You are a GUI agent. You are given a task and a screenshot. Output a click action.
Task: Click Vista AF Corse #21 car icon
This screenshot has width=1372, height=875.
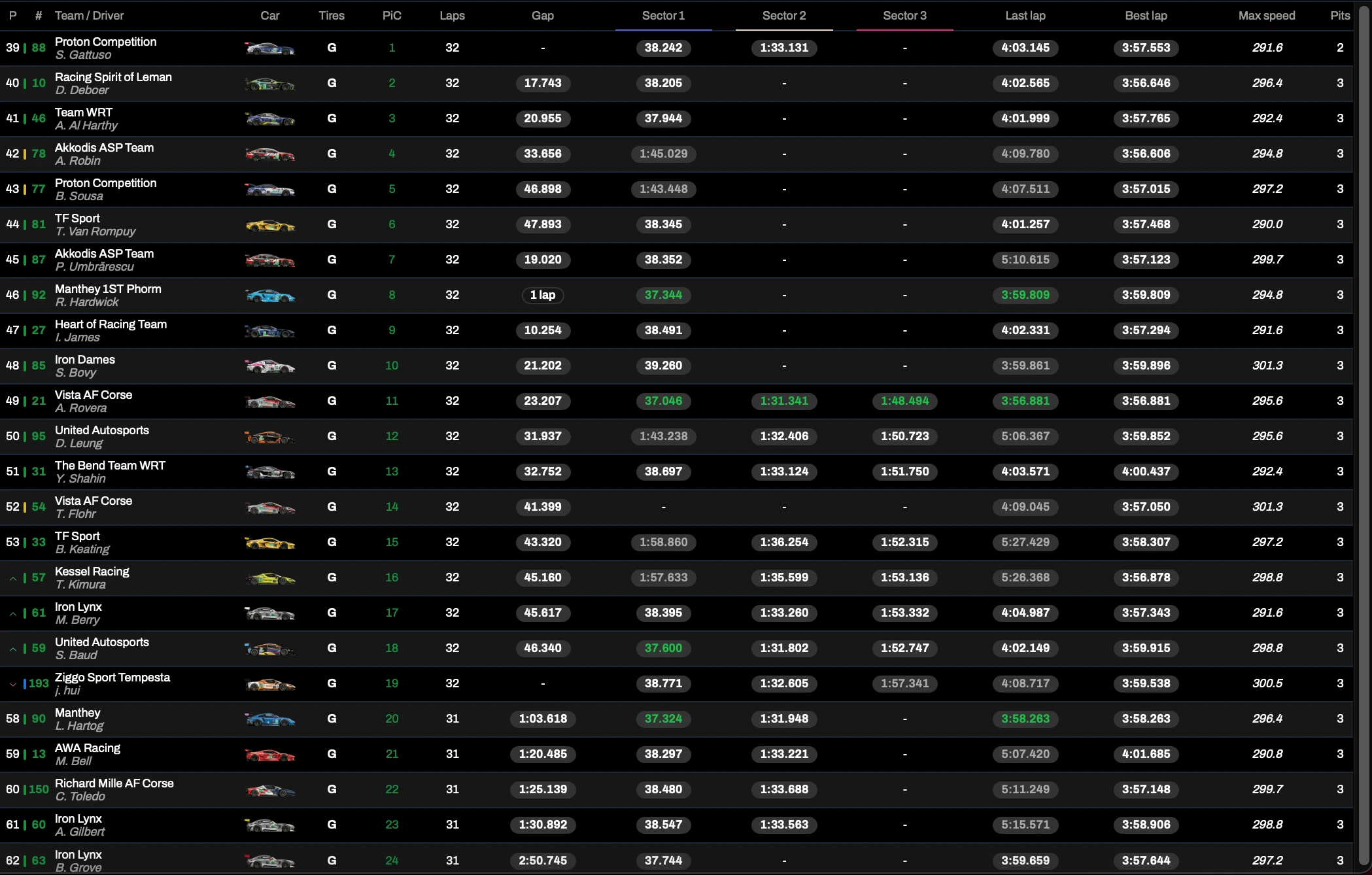click(x=269, y=401)
